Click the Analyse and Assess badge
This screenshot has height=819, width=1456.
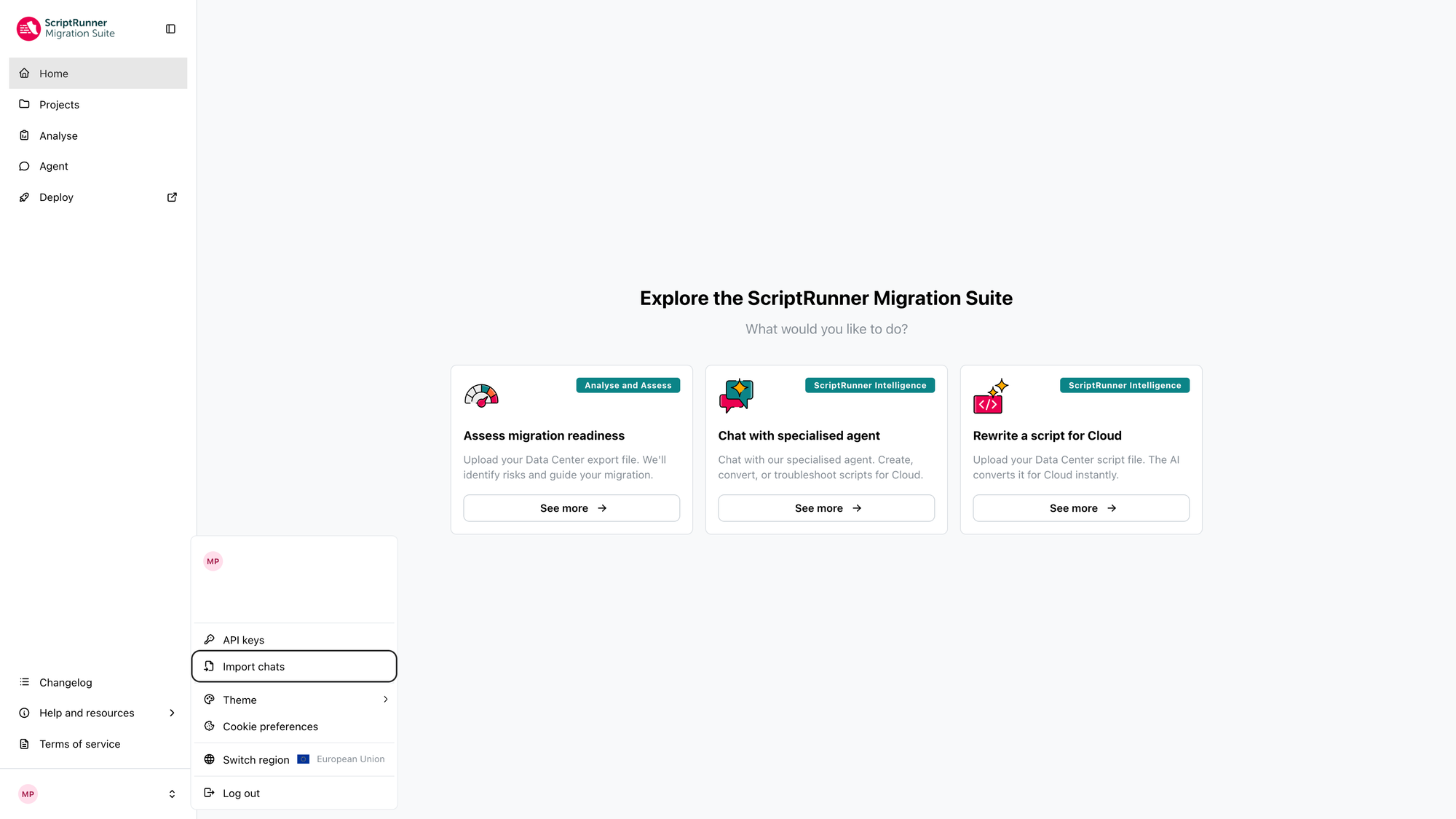[x=628, y=385]
